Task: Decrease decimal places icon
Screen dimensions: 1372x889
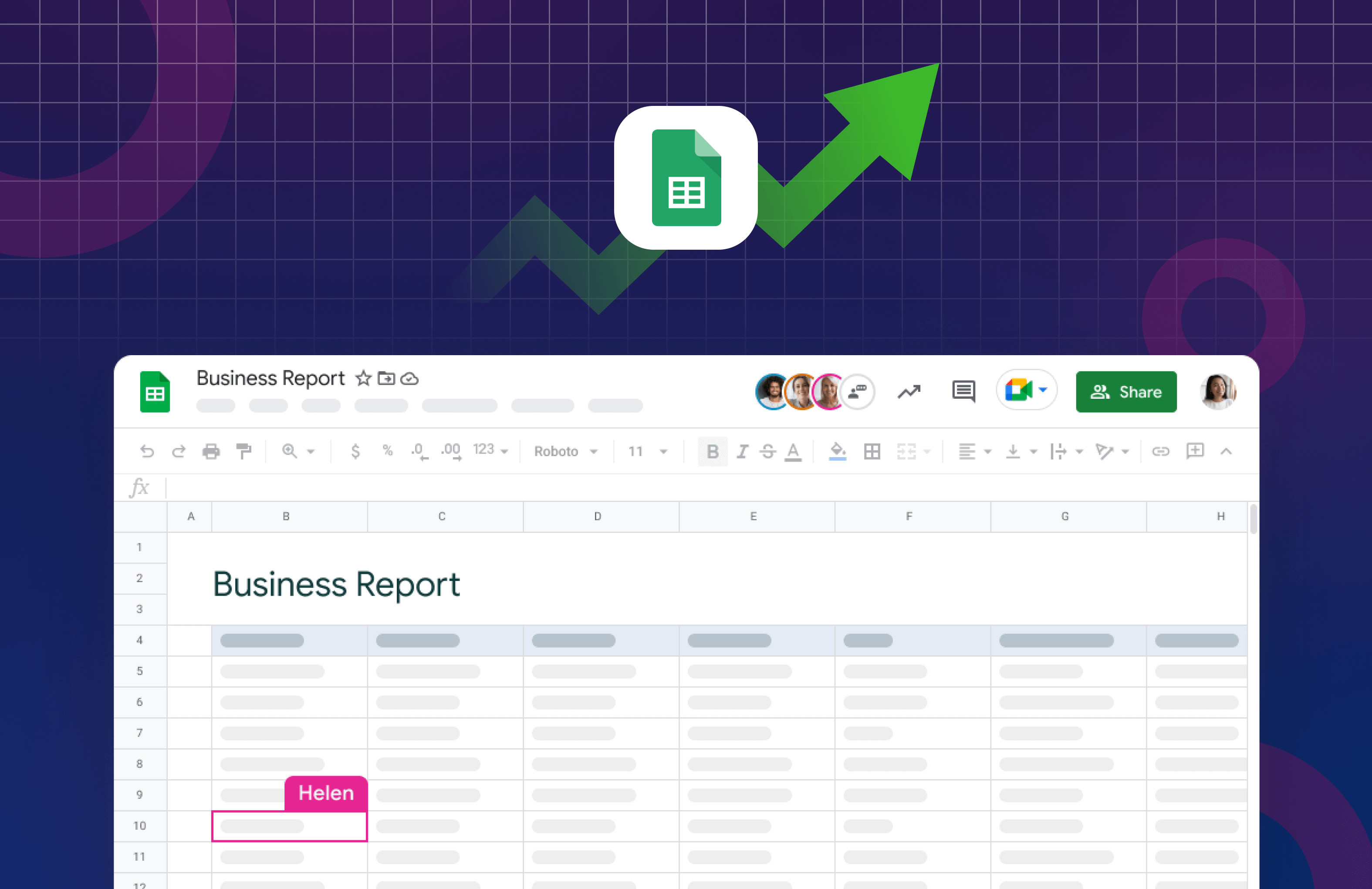Action: 419,451
